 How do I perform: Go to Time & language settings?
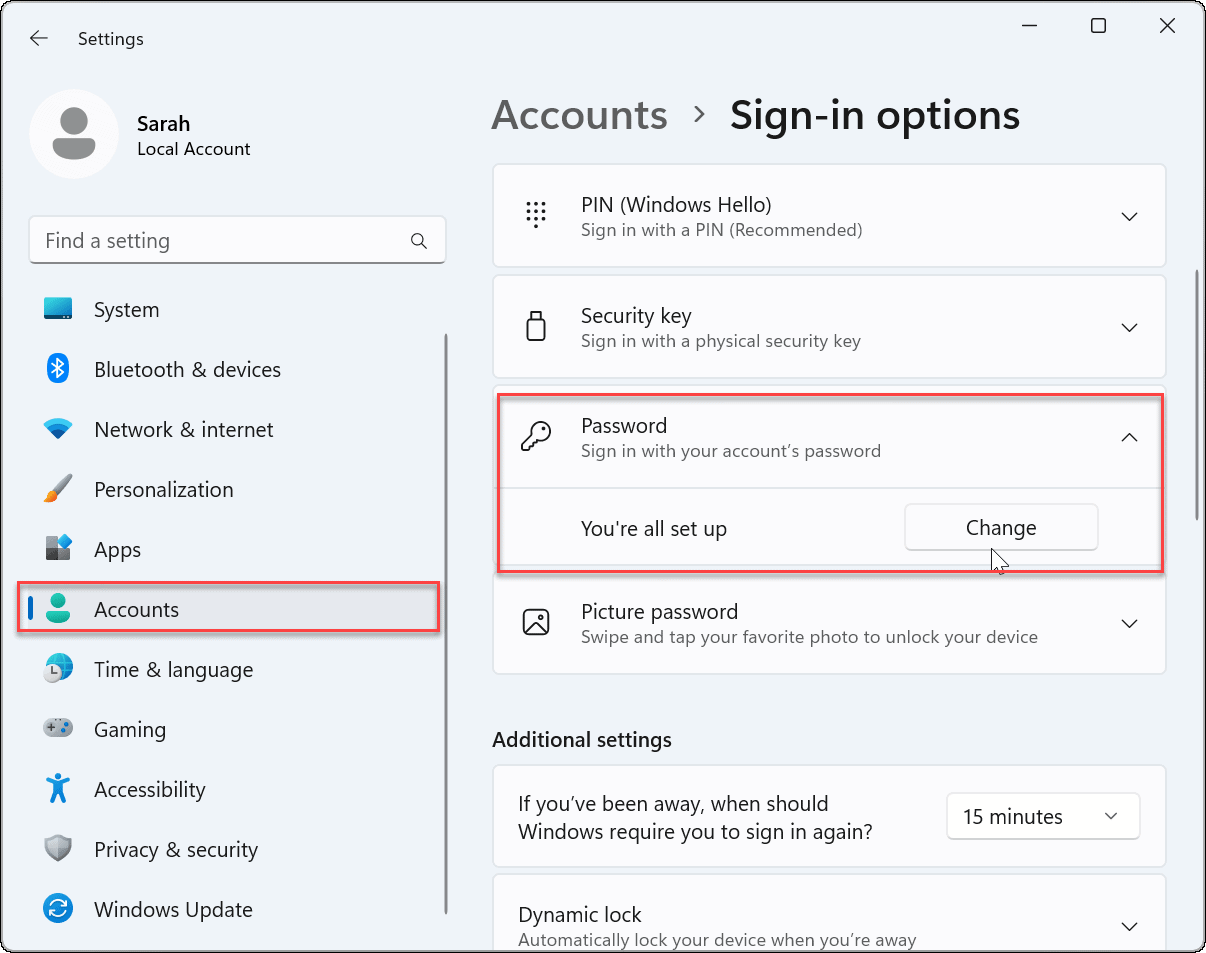(173, 670)
